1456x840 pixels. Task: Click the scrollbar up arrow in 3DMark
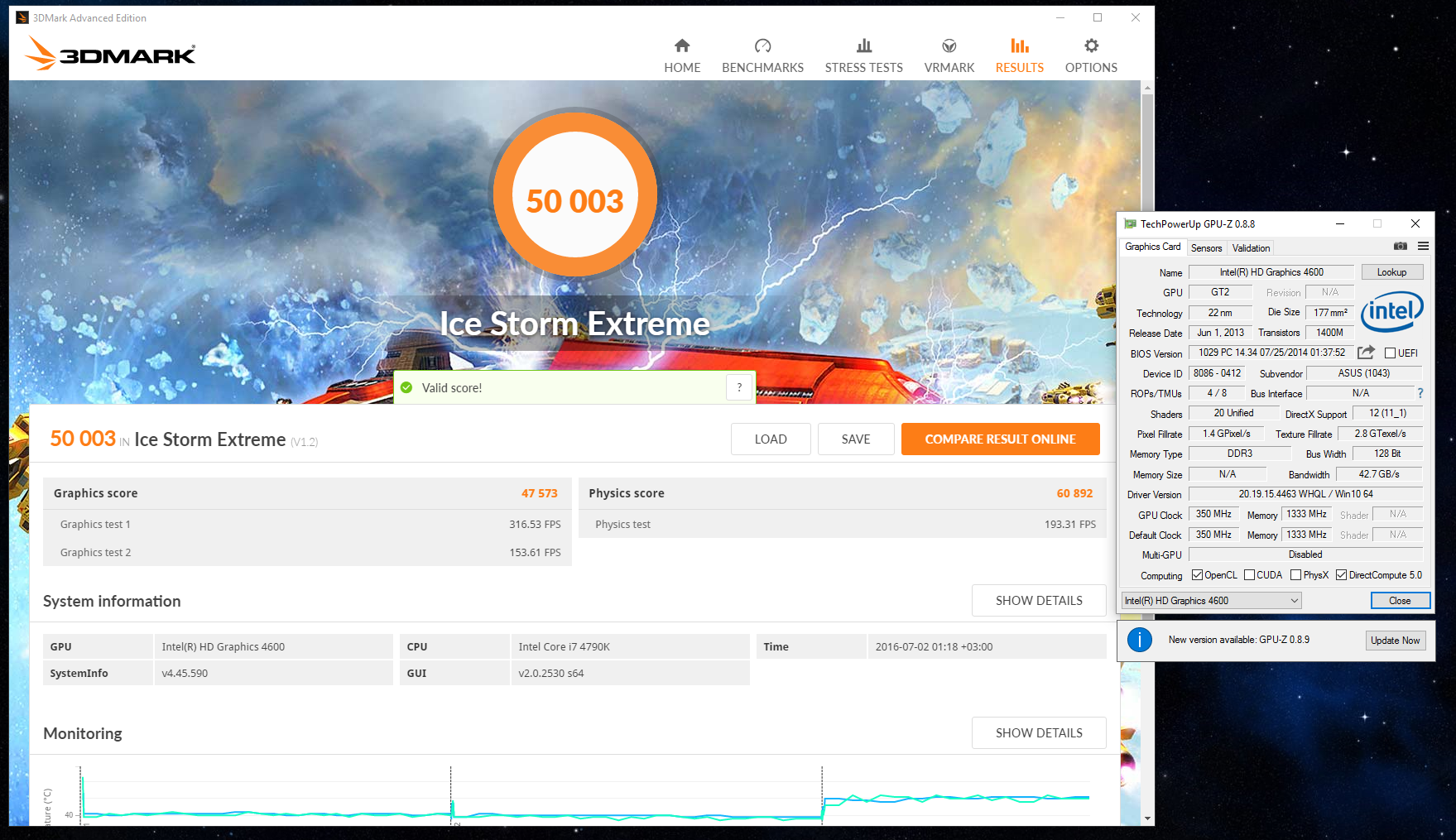(x=1147, y=87)
